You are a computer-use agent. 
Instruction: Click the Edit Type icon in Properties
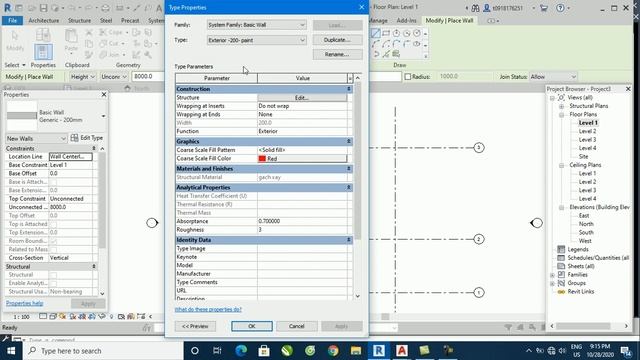click(74, 138)
